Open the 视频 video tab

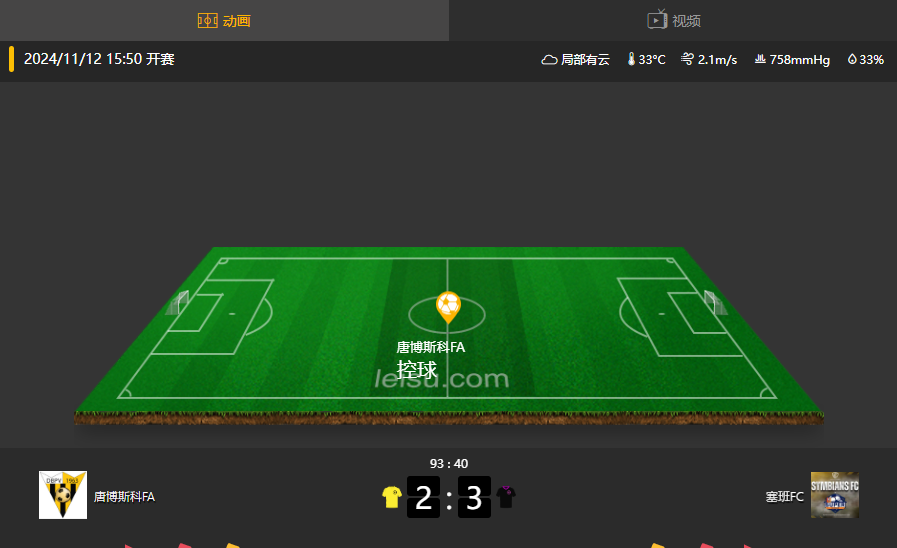(673, 21)
